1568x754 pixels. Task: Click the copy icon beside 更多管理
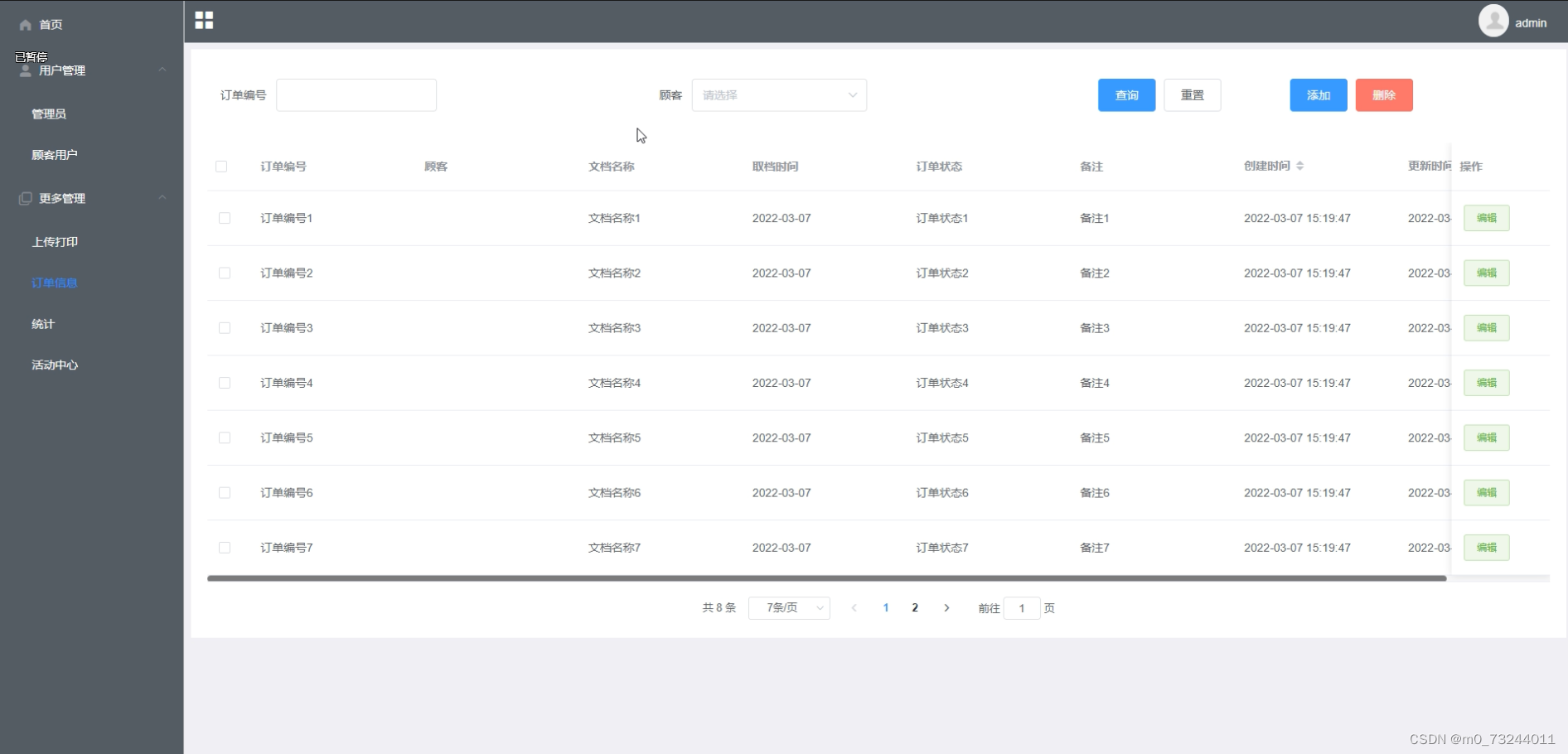26,198
